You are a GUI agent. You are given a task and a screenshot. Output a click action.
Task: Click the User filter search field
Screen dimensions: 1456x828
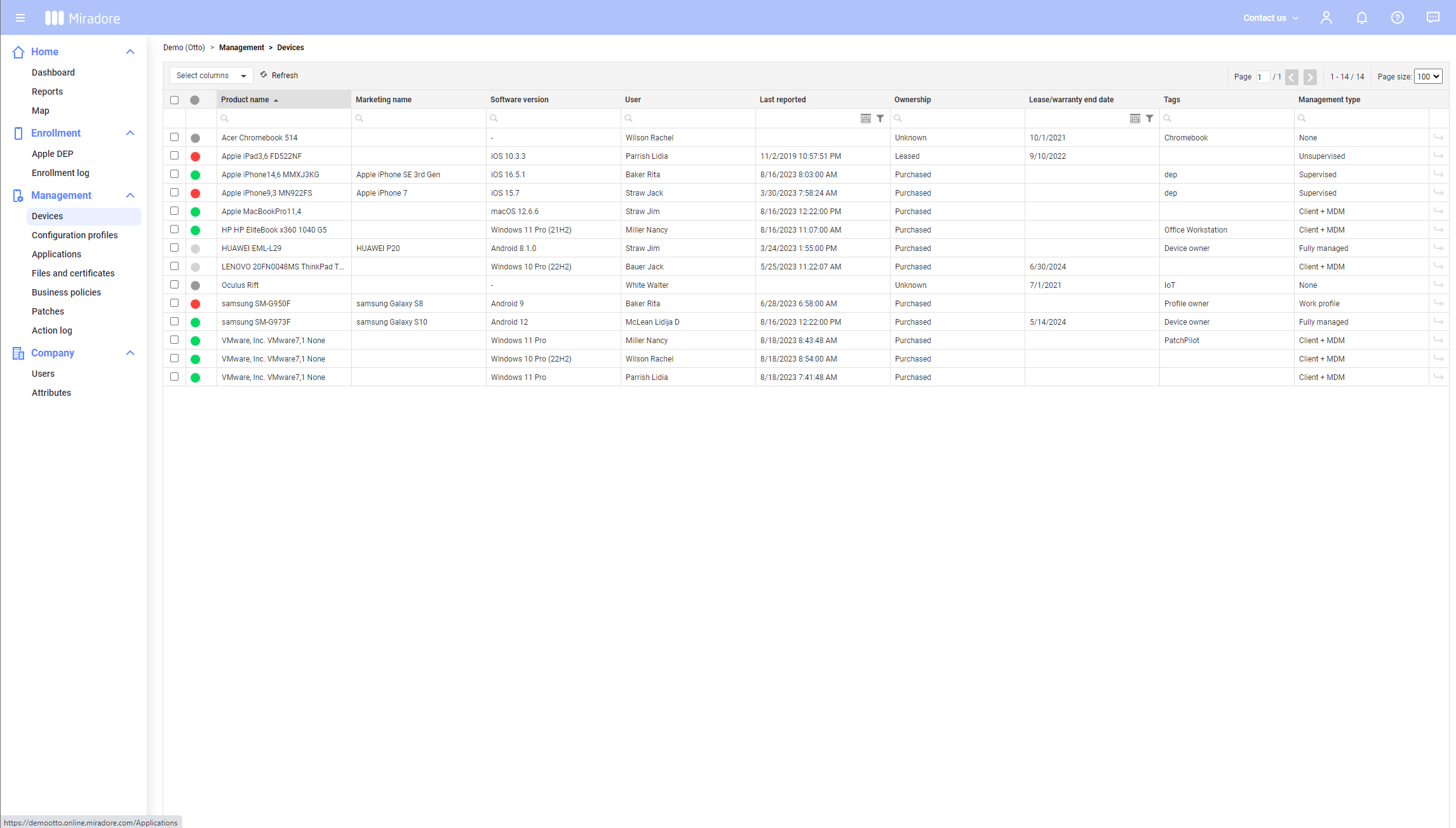(688, 118)
